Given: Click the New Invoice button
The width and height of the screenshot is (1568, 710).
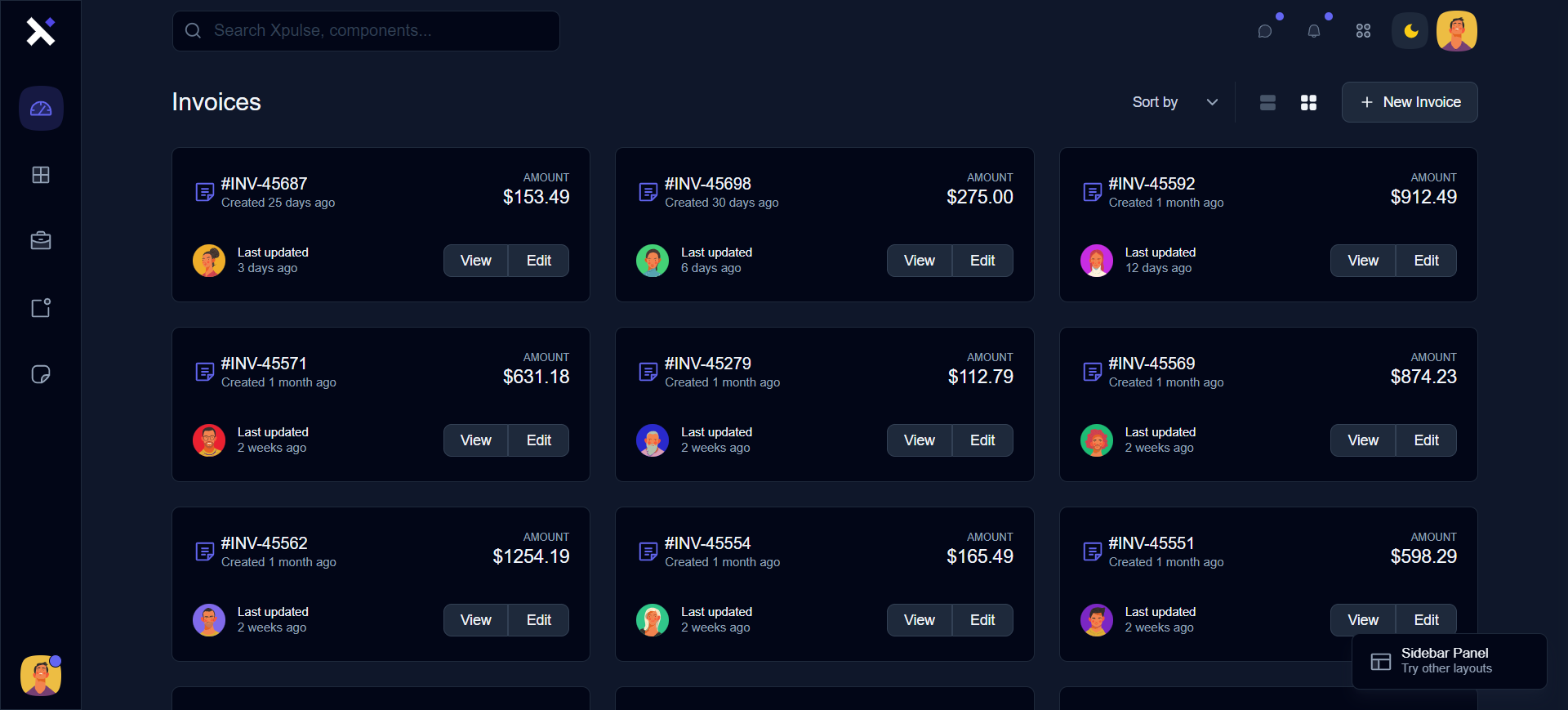Looking at the screenshot, I should coord(1410,102).
